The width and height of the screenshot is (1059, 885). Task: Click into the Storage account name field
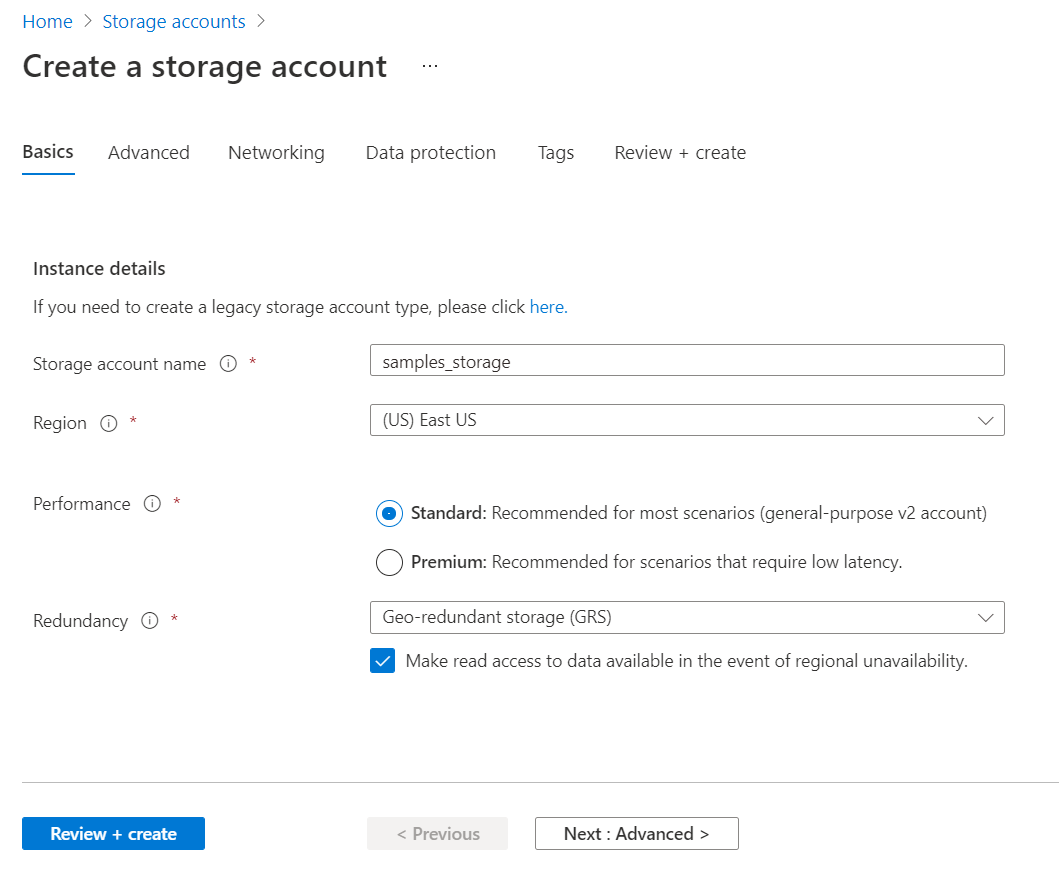tap(687, 361)
